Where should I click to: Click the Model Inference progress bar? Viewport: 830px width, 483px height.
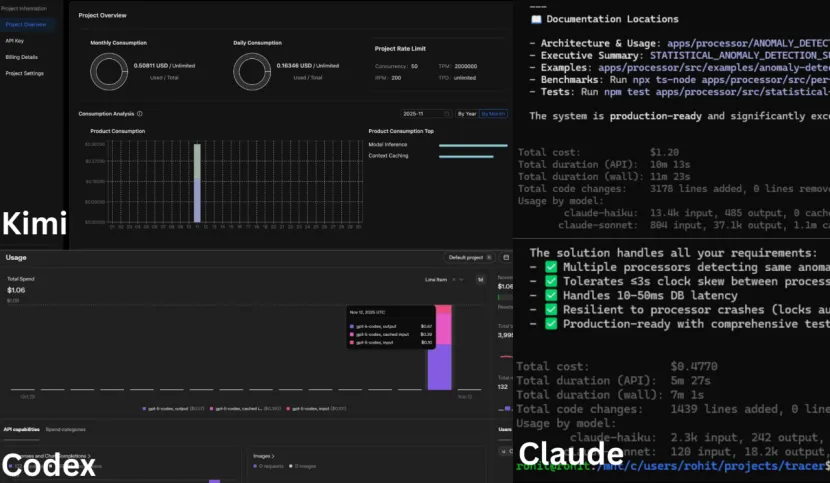coord(473,145)
